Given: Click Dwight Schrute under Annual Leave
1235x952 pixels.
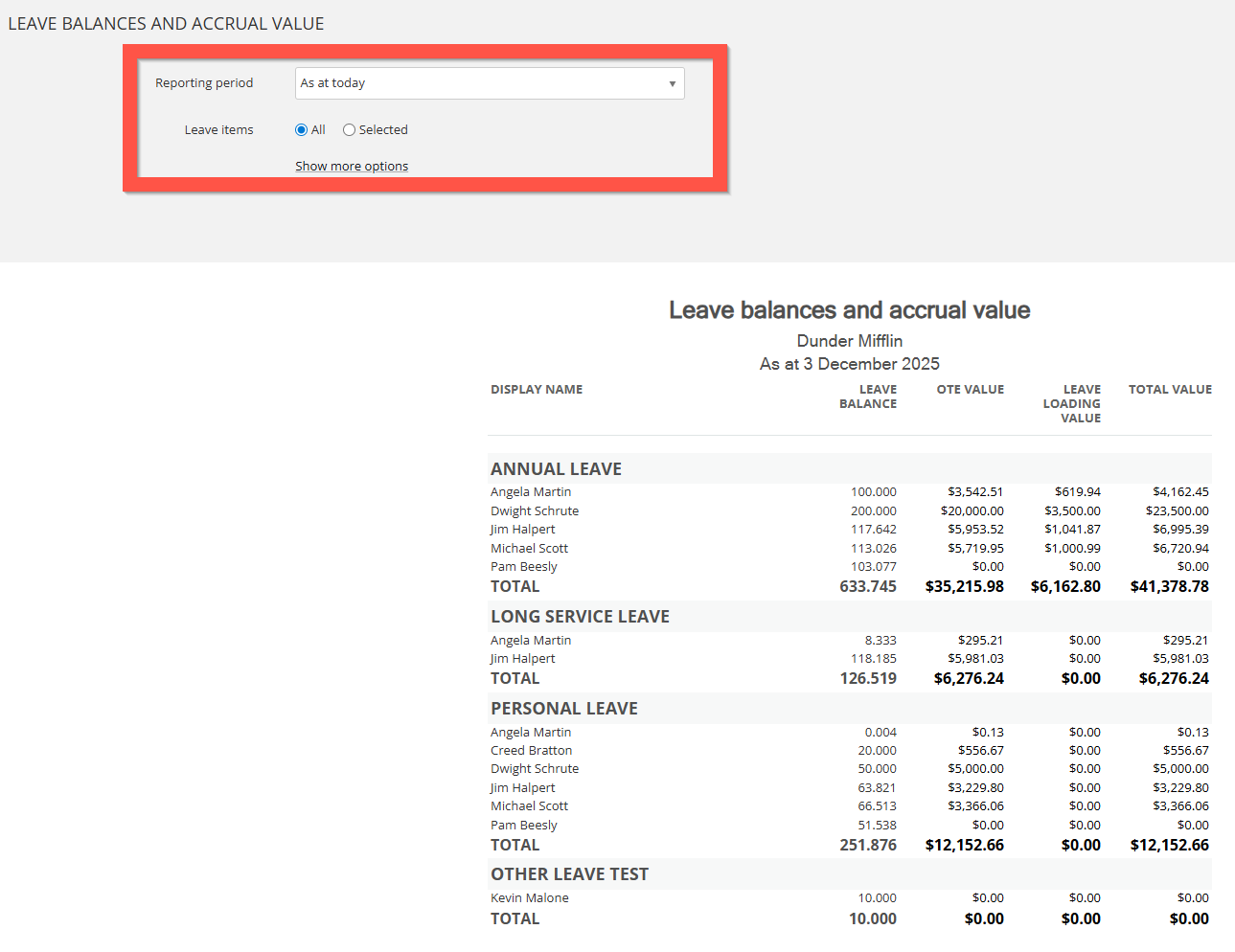Looking at the screenshot, I should point(535,511).
